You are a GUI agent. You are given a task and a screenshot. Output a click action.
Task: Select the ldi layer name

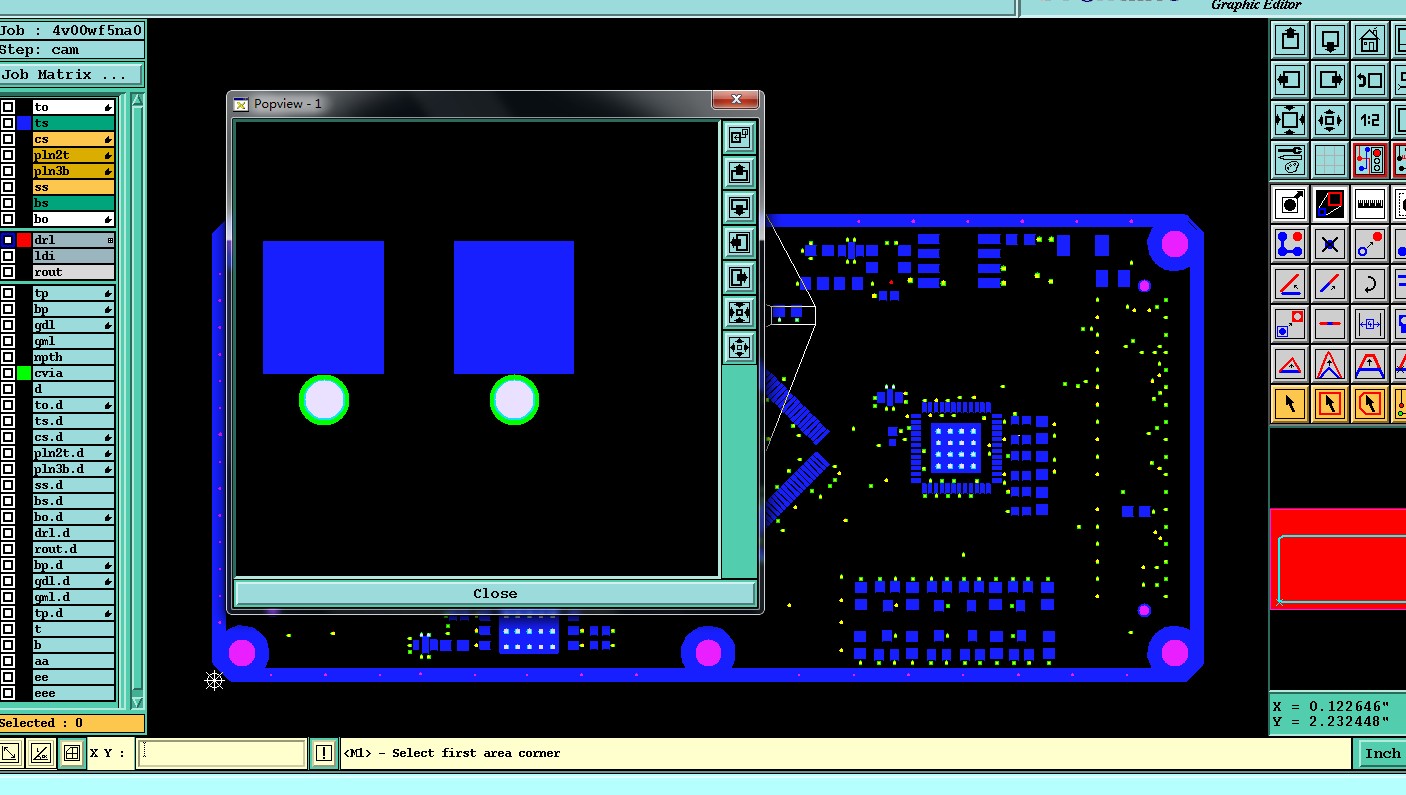(x=73, y=256)
